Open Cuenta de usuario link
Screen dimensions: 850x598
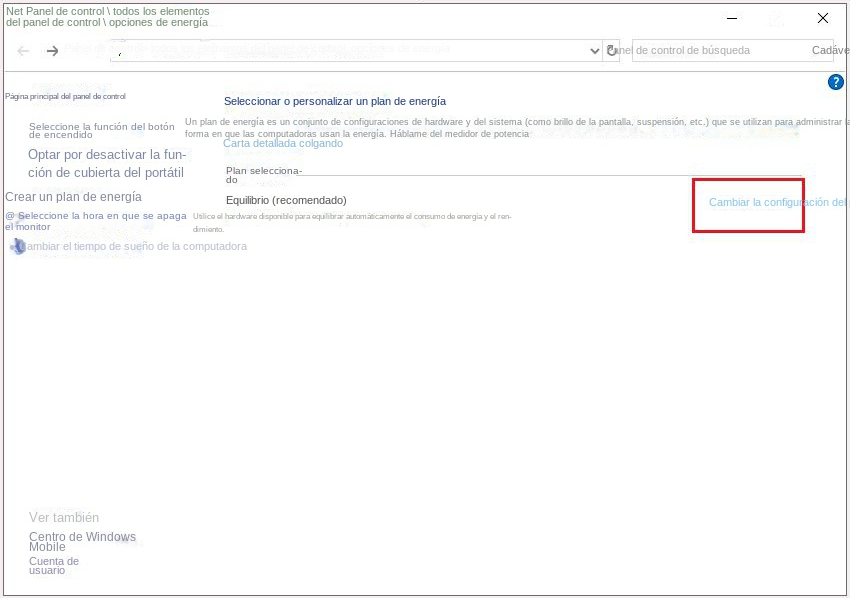coord(53,565)
